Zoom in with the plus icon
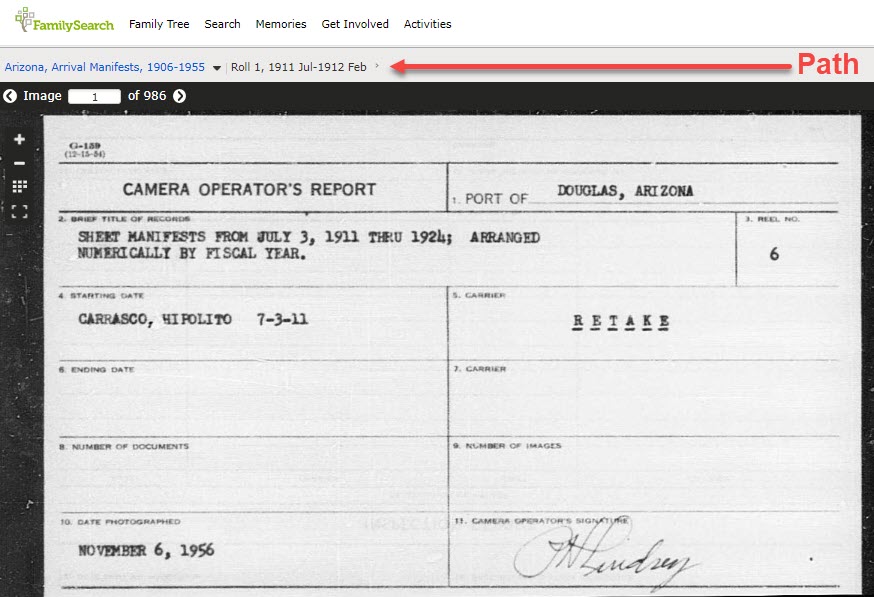 [x=20, y=139]
